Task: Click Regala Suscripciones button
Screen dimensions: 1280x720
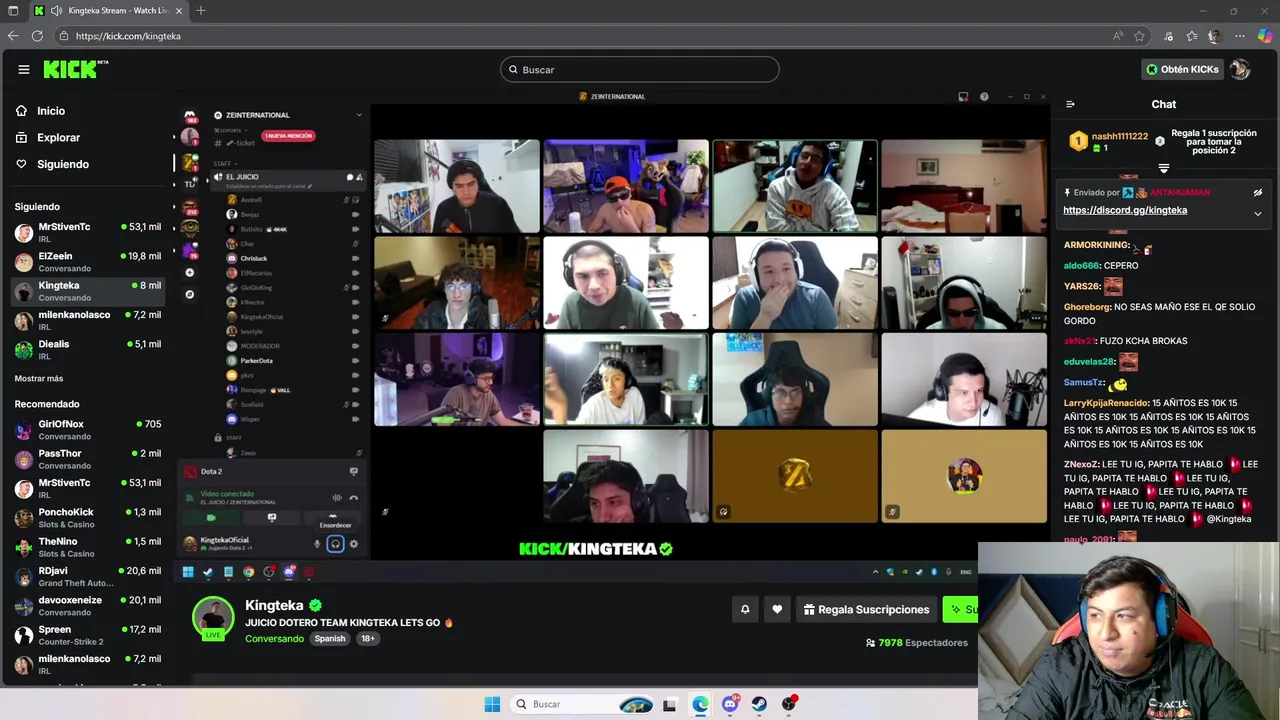Action: [866, 609]
